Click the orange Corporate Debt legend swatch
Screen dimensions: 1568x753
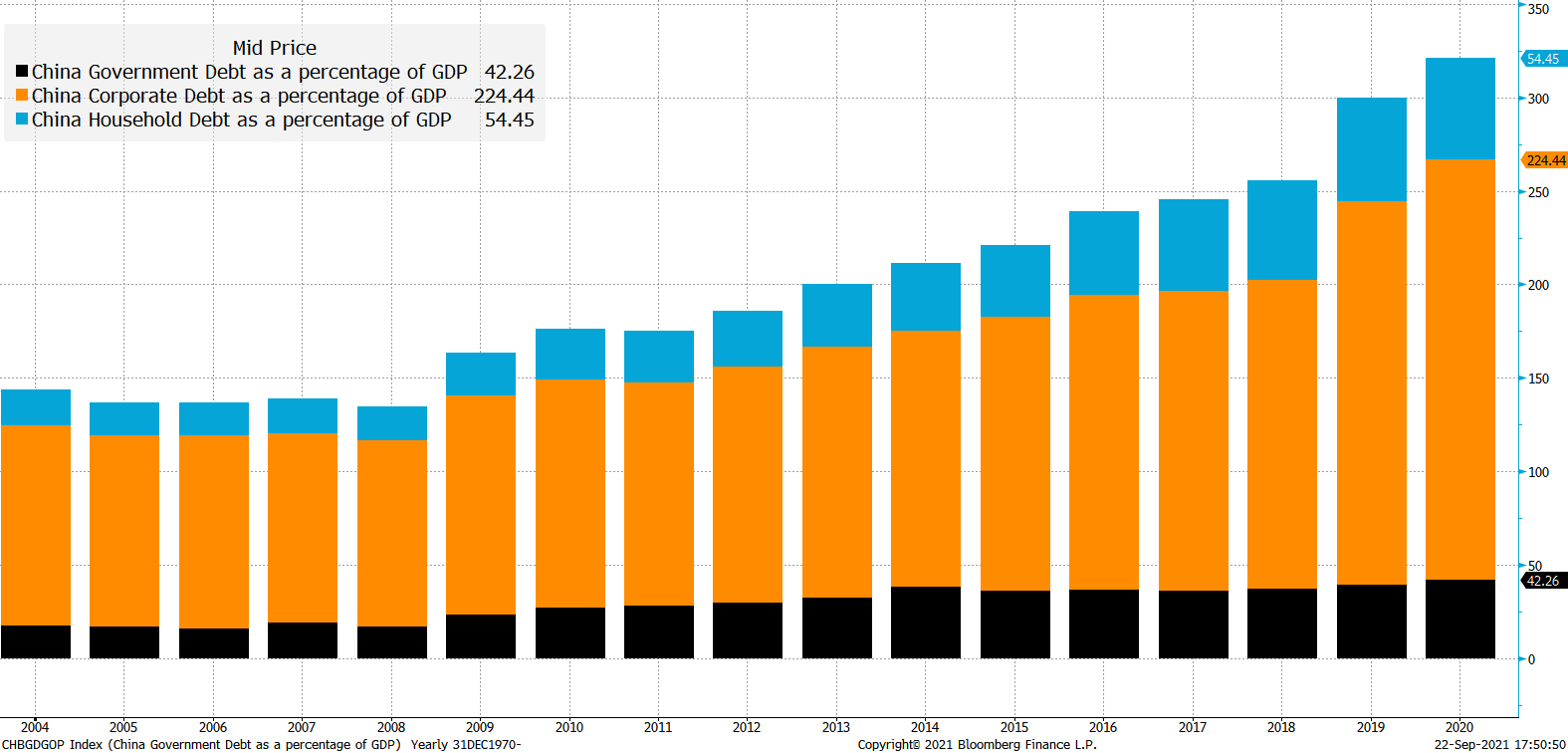pos(22,96)
